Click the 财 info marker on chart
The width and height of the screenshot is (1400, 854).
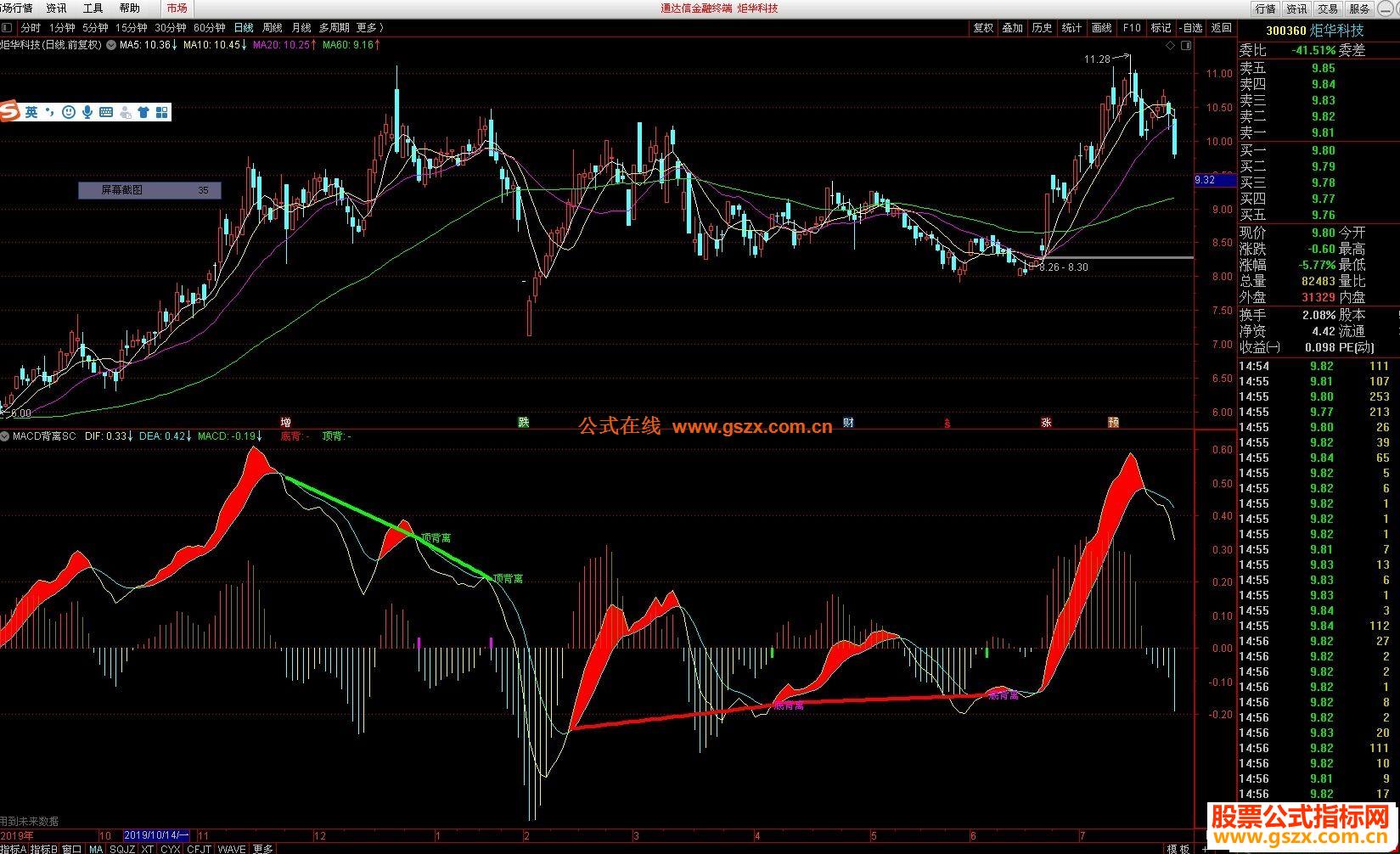(x=848, y=422)
